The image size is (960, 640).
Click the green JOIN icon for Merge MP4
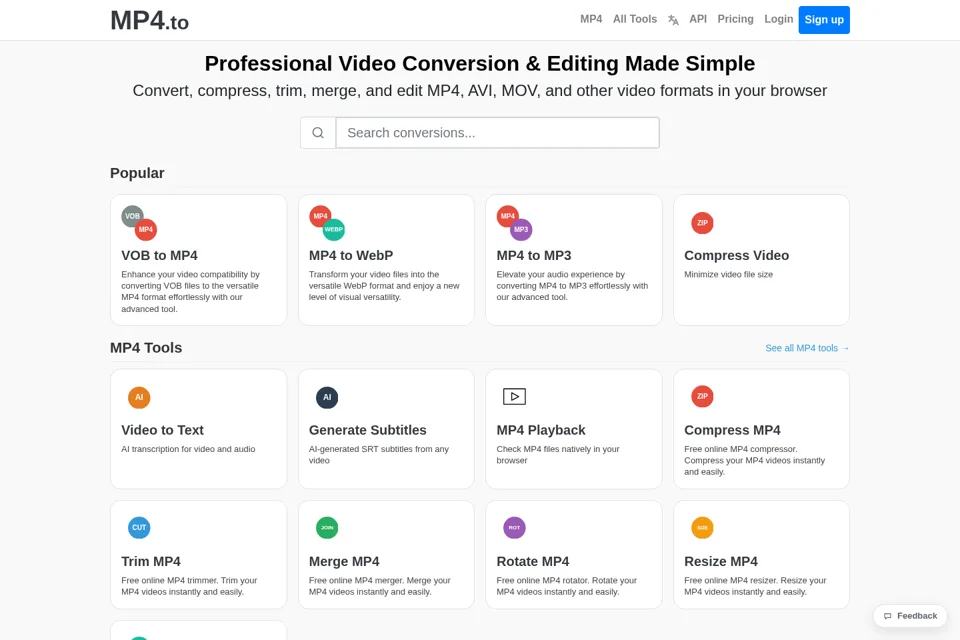point(327,528)
